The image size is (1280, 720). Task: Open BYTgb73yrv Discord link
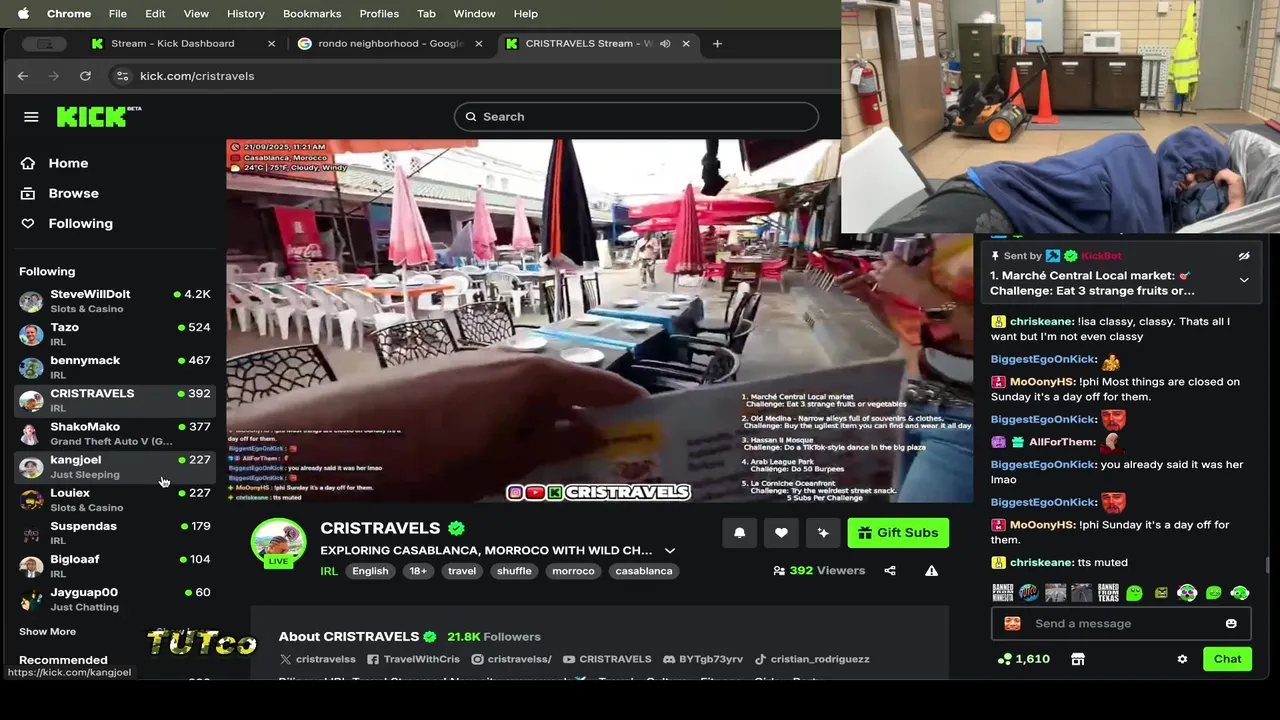(x=703, y=659)
